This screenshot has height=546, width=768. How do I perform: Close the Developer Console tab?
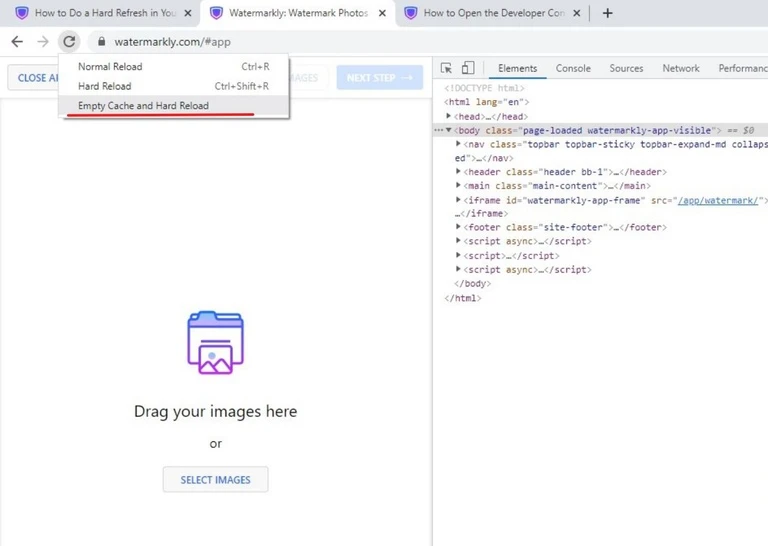pyautogui.click(x=577, y=13)
